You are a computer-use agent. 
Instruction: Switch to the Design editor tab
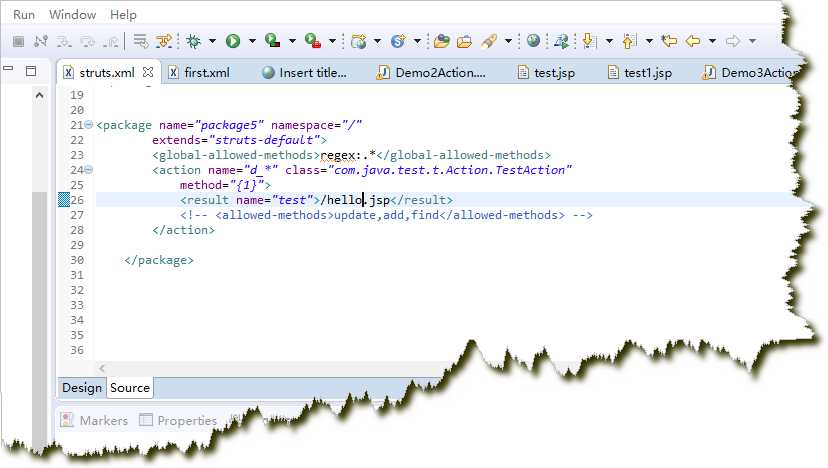click(x=82, y=388)
